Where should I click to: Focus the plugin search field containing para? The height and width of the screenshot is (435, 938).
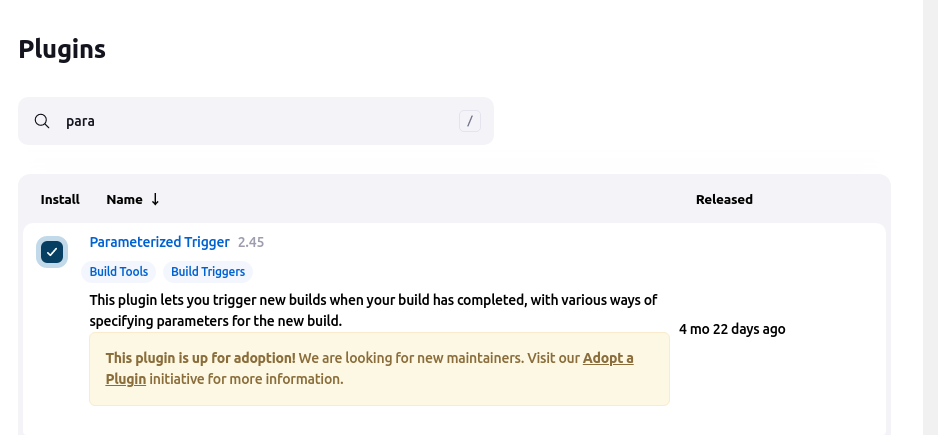(x=250, y=121)
